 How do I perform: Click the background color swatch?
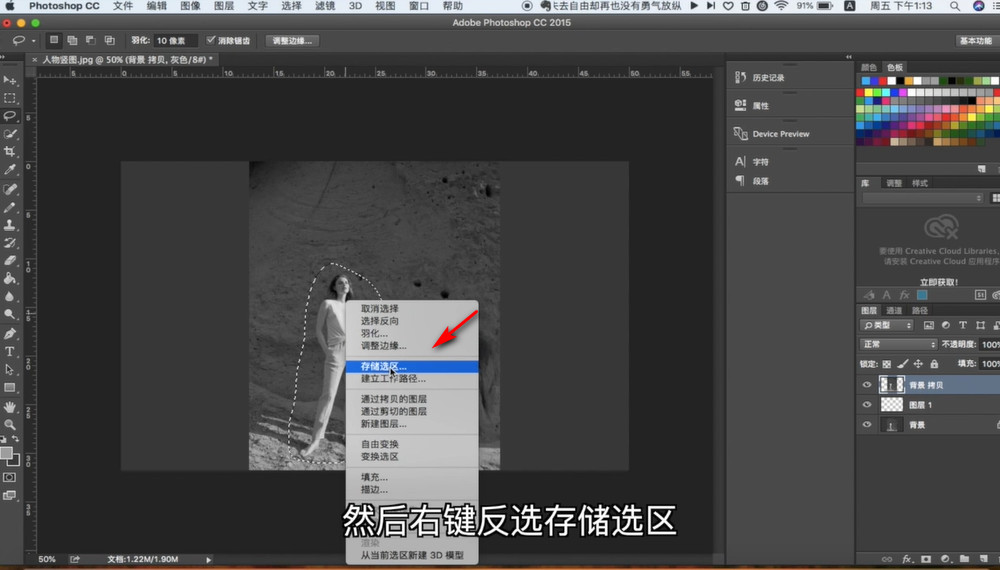pyautogui.click(x=15, y=461)
